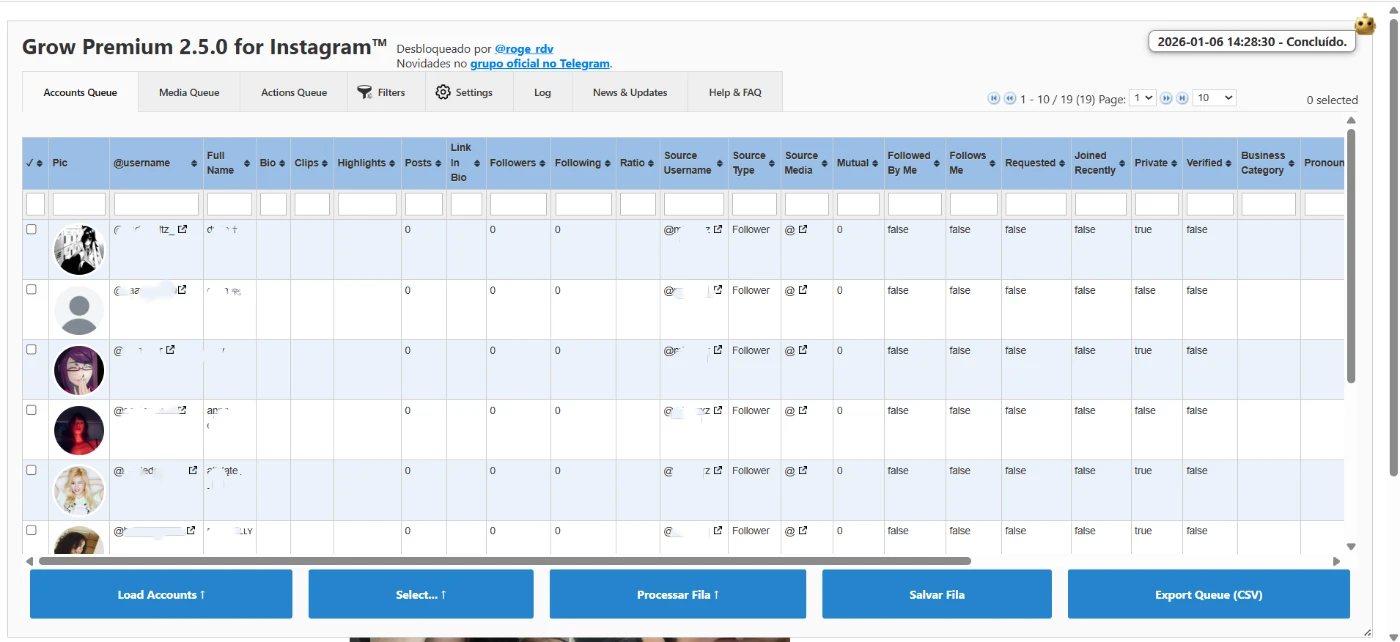The width and height of the screenshot is (1400, 642).
Task: Go to the previous page of results
Action: click(x=1010, y=98)
